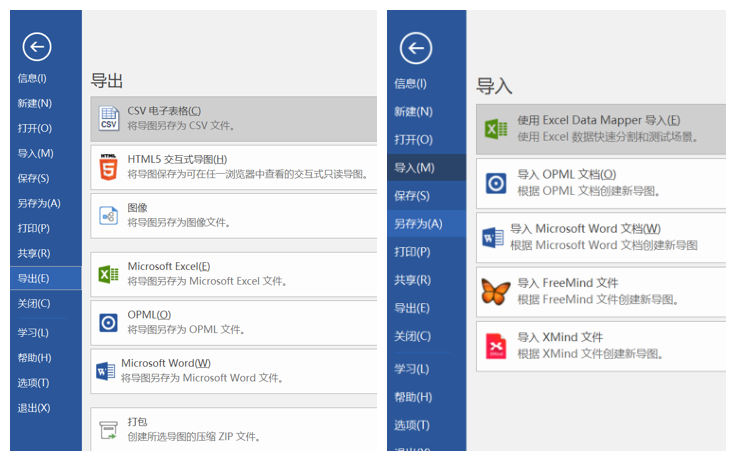Open 帮助(H) in the Export window sidebar
736x461 pixels.
point(35,358)
